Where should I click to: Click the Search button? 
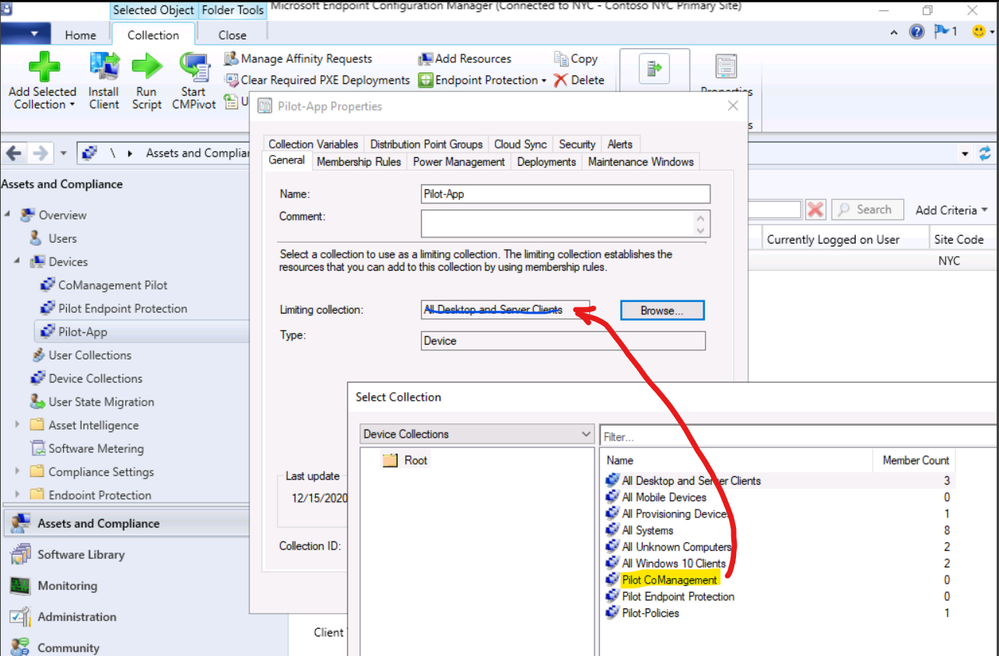[x=867, y=210]
